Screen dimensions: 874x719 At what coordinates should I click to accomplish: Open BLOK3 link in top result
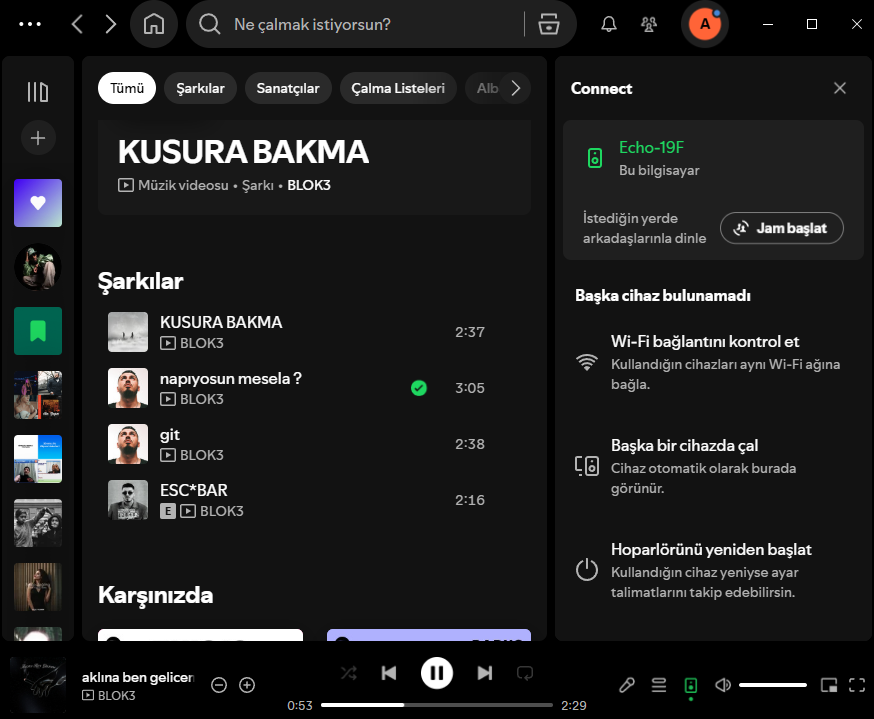(x=309, y=185)
